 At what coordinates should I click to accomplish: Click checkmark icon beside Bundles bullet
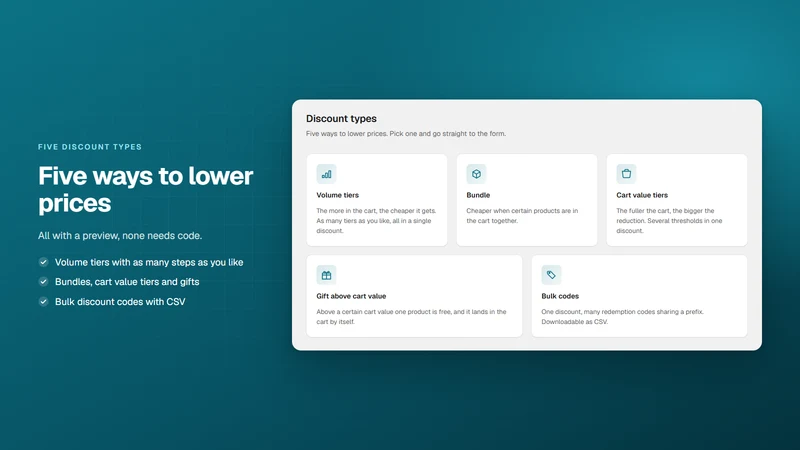[43, 282]
